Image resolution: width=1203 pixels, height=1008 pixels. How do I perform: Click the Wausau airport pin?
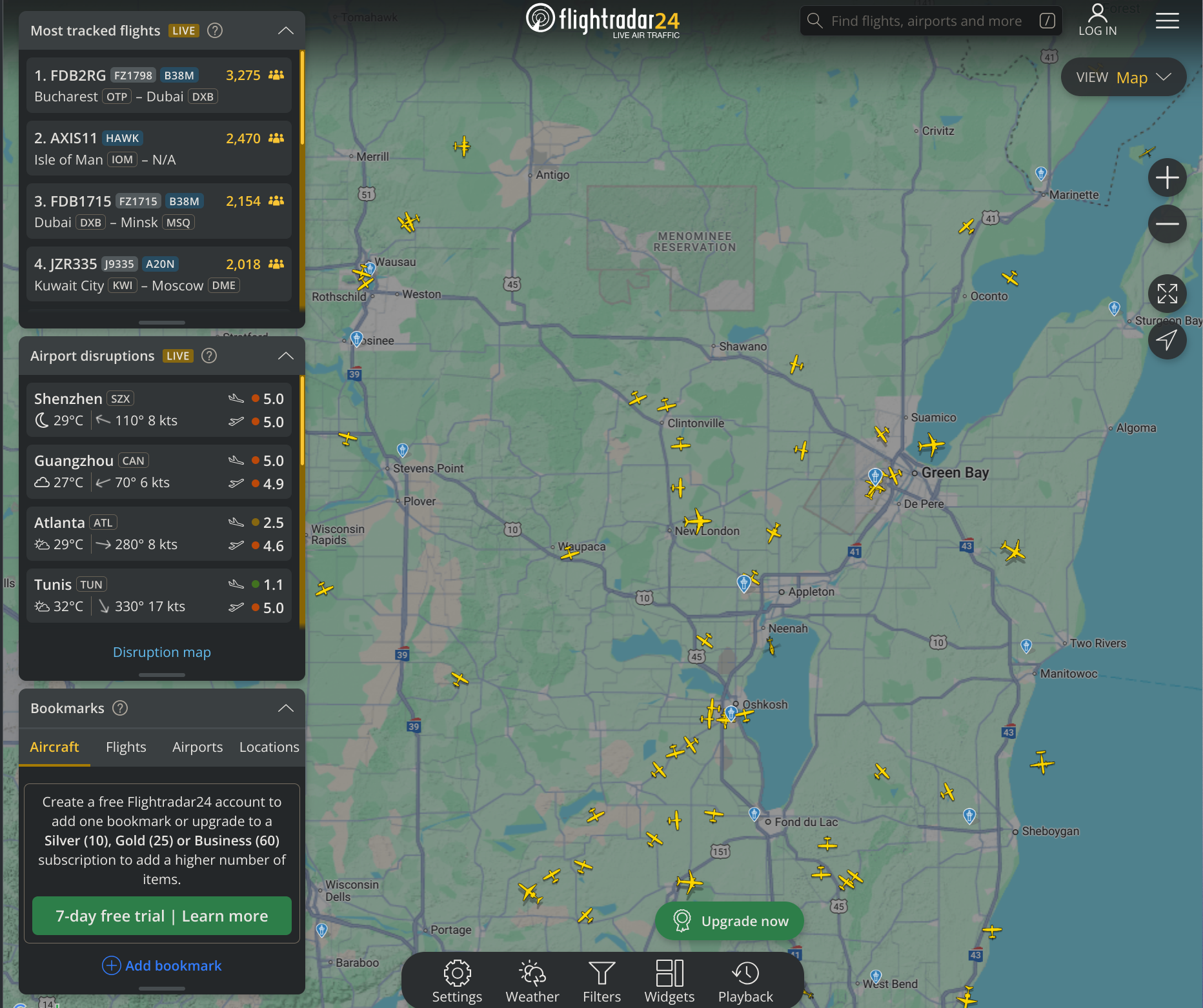coord(370,268)
